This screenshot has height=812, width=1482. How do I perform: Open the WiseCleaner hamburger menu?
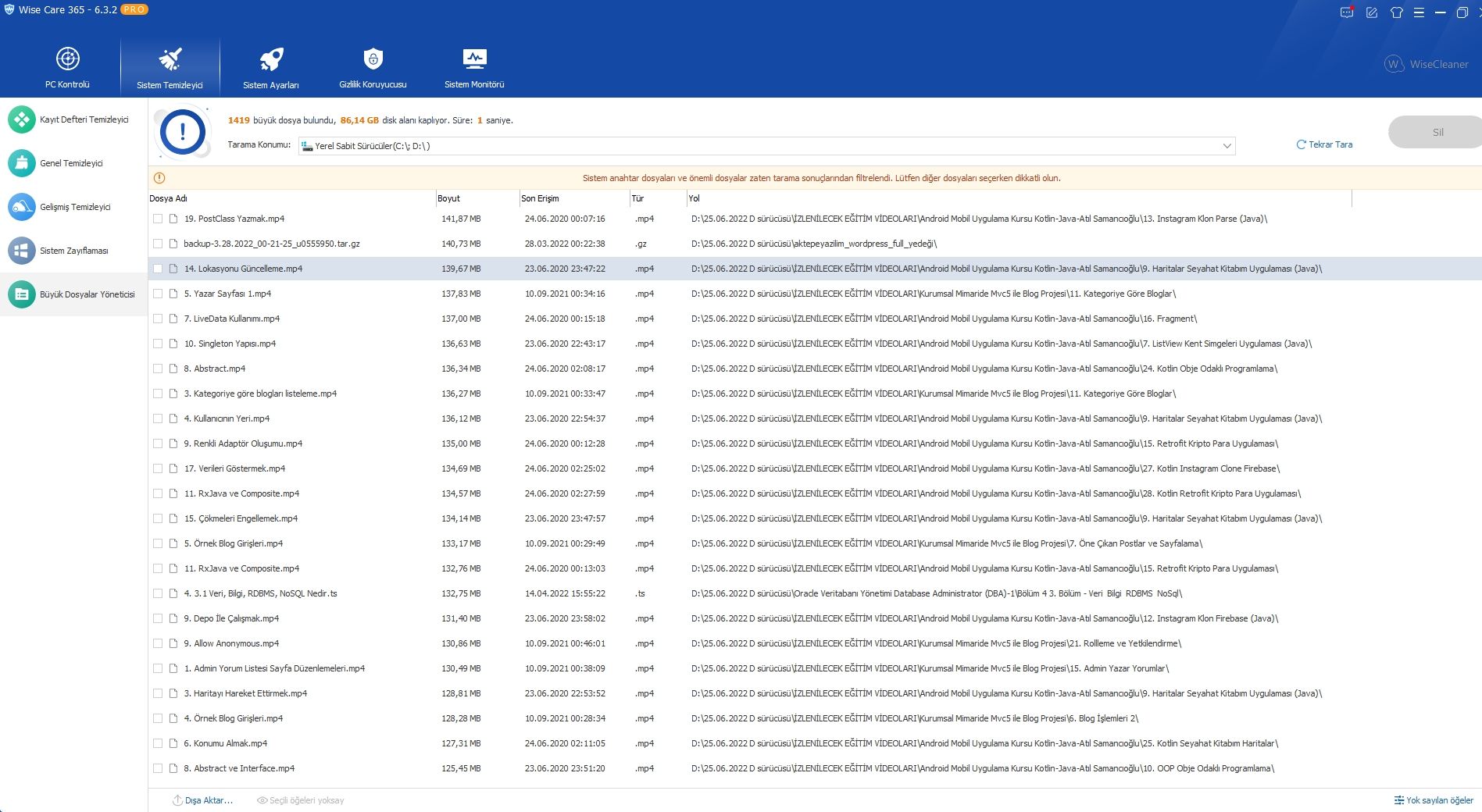[1420, 12]
